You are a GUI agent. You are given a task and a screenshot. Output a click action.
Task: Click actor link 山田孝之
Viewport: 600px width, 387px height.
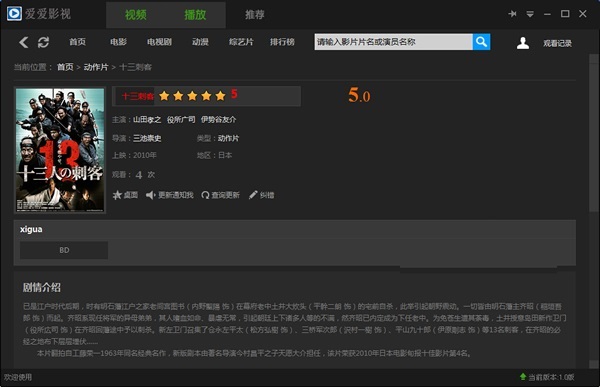point(147,120)
